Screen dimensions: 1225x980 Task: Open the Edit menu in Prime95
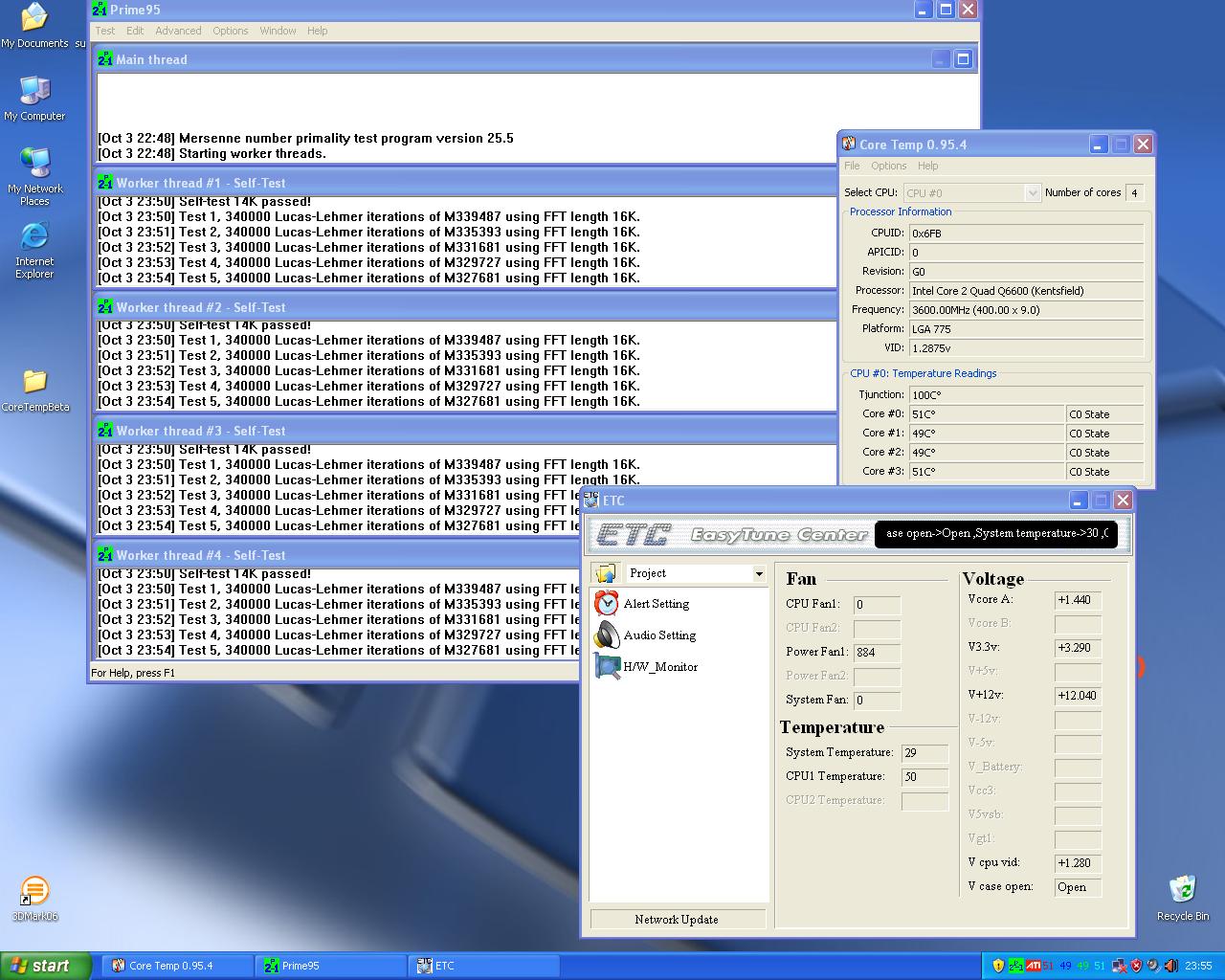click(135, 31)
